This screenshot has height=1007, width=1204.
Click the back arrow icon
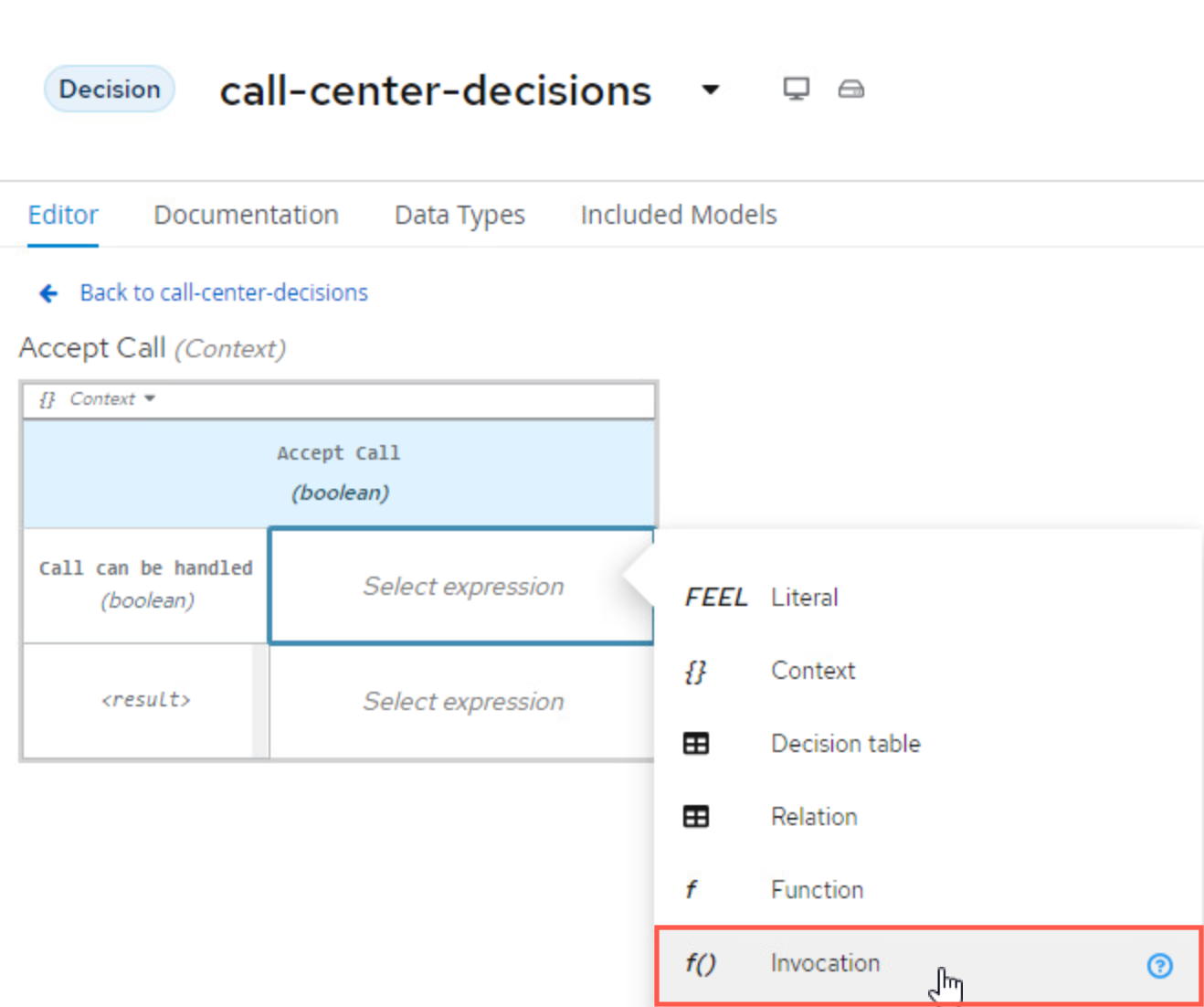click(x=48, y=292)
